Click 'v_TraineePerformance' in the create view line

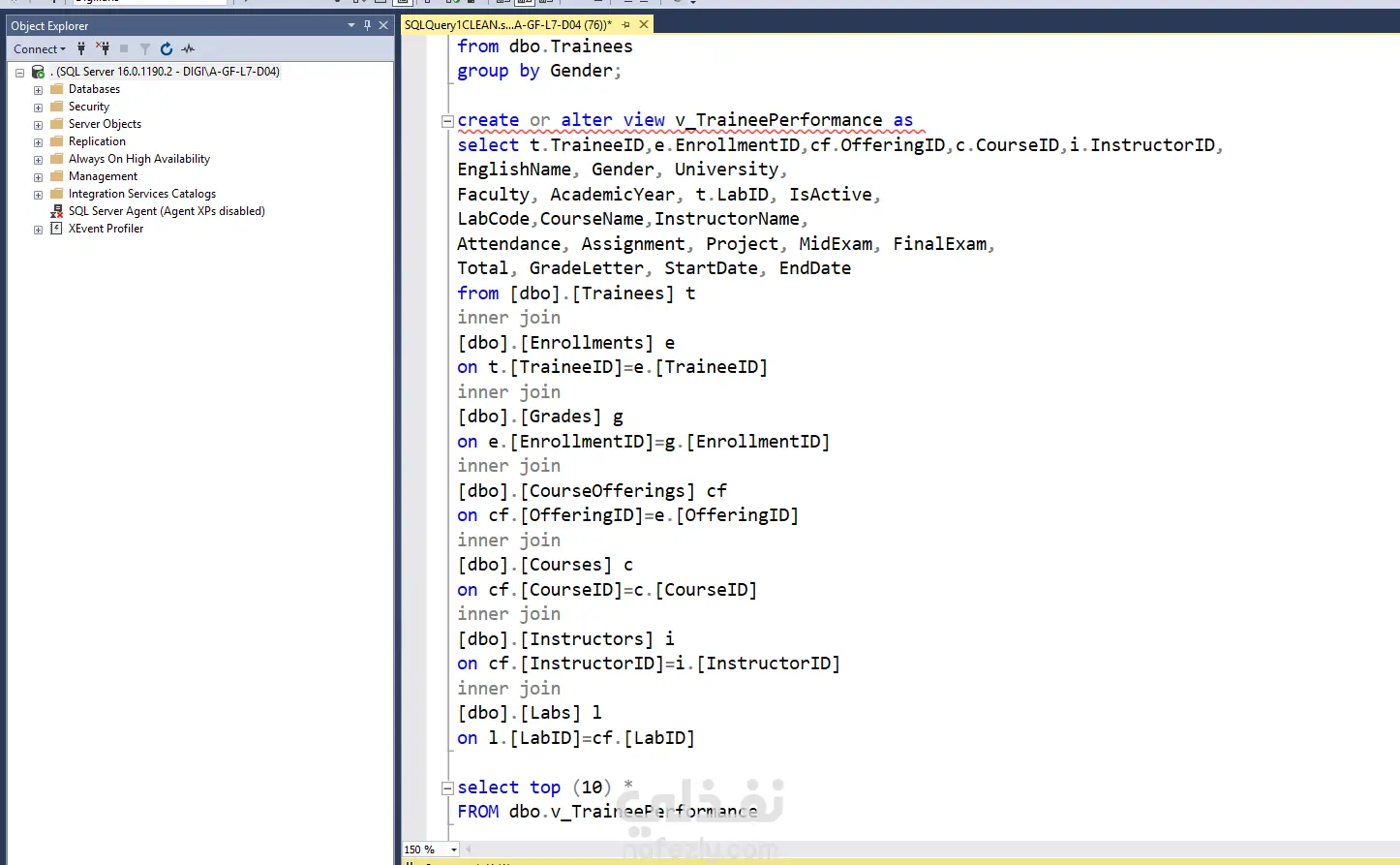pos(778,120)
